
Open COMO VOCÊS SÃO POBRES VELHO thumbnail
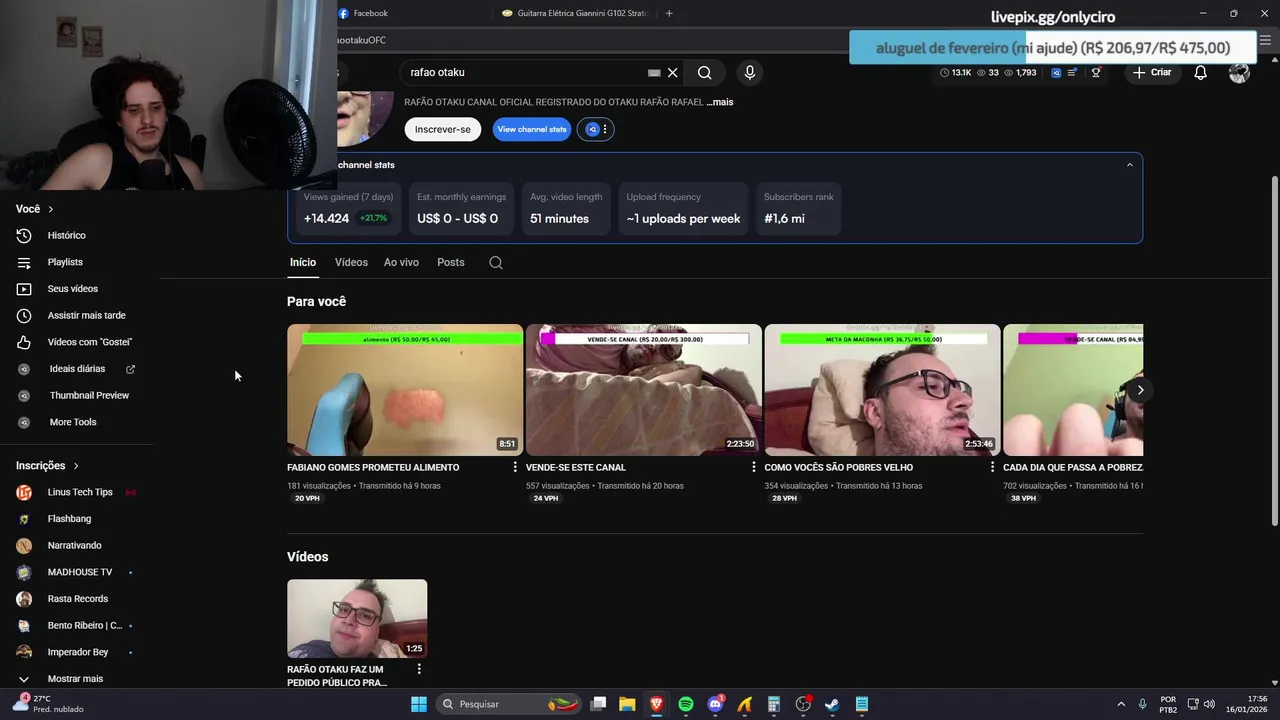click(882, 390)
